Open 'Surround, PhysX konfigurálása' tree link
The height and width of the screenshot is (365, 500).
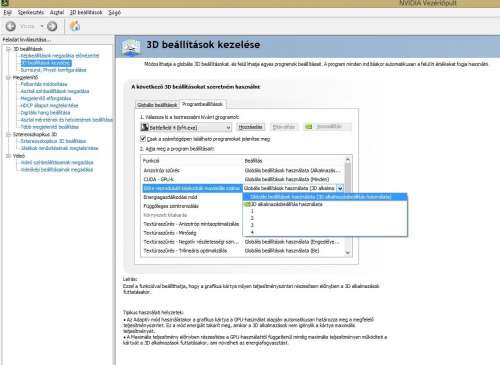(x=53, y=70)
